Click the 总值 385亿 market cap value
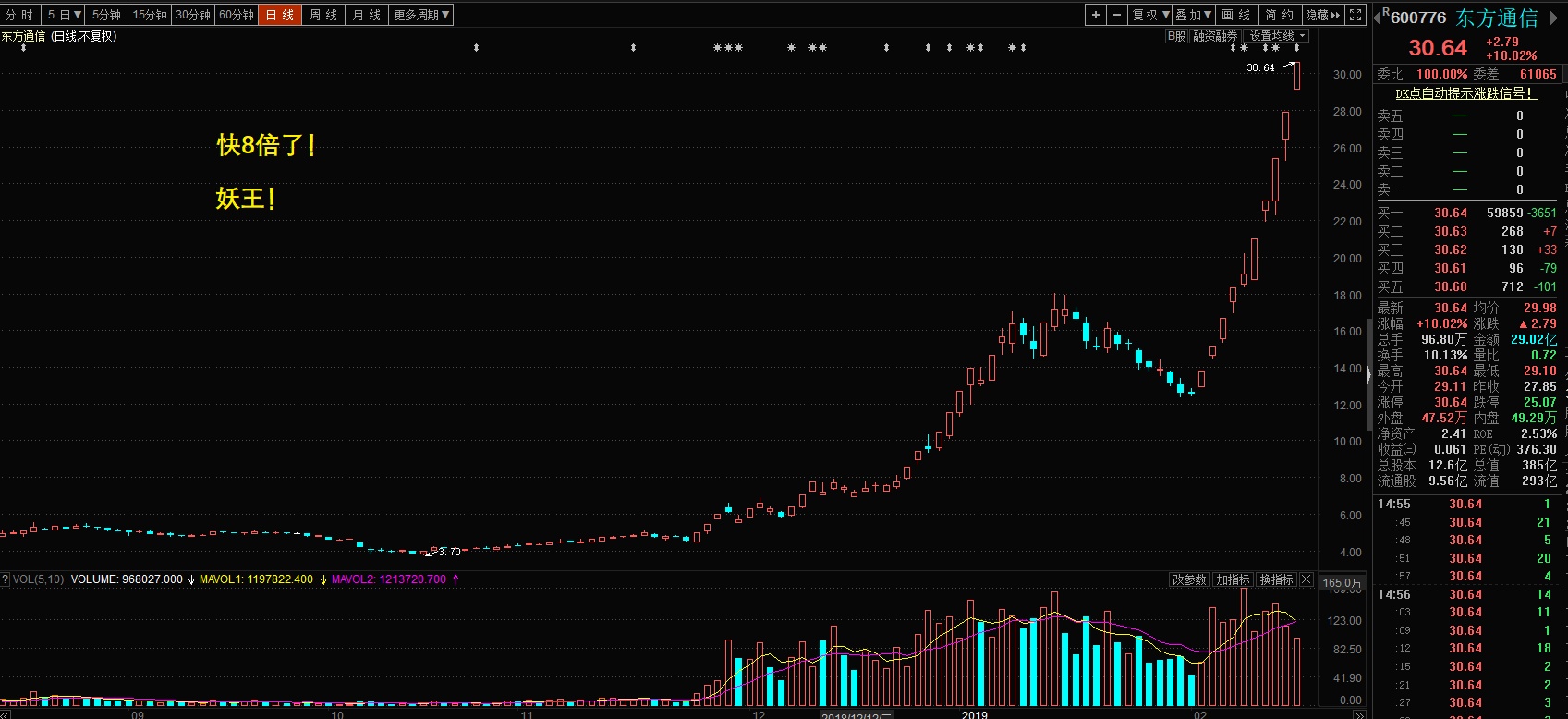This screenshot has height=719, width=1568. [x=1540, y=465]
